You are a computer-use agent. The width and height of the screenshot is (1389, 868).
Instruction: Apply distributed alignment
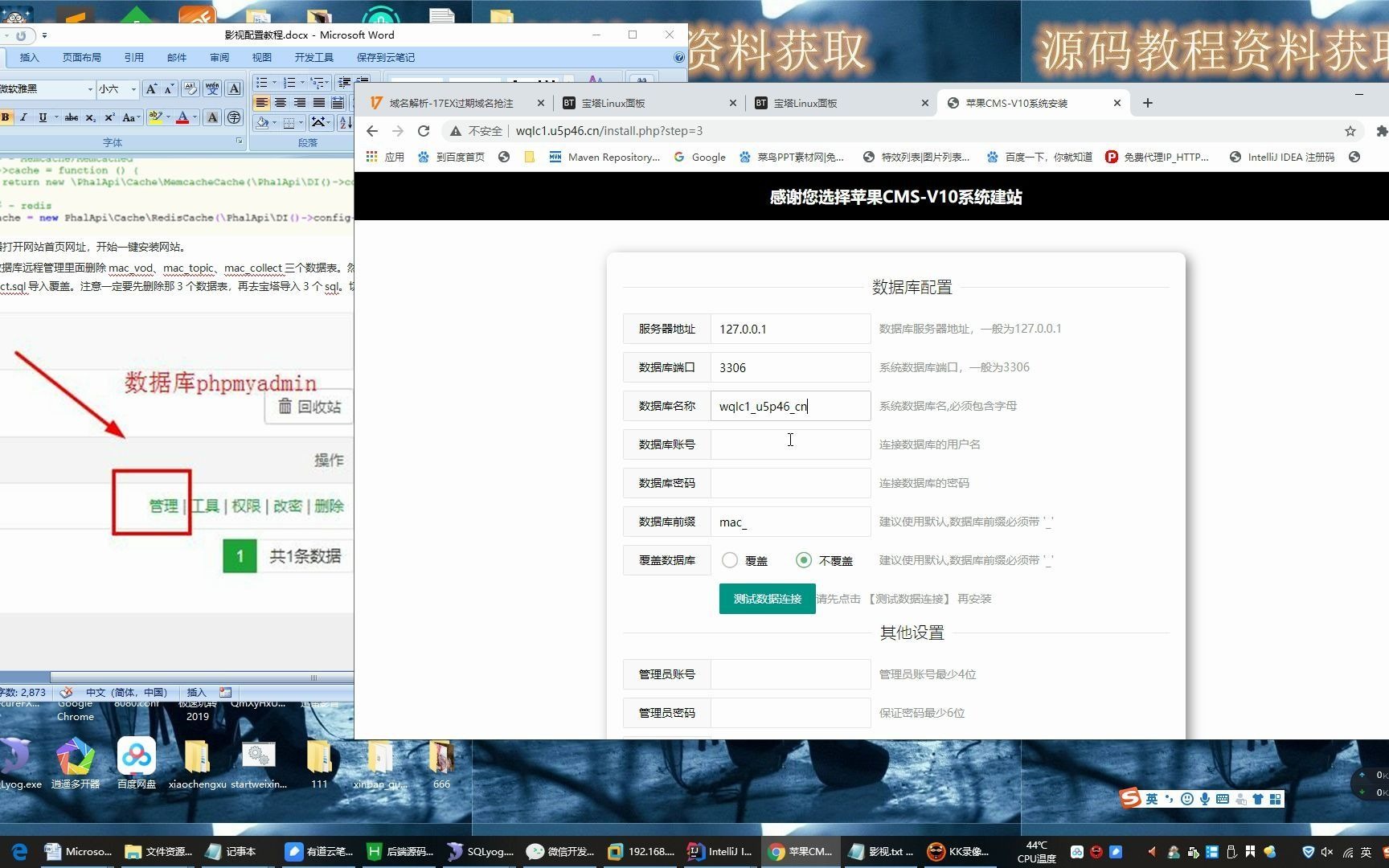(x=338, y=103)
